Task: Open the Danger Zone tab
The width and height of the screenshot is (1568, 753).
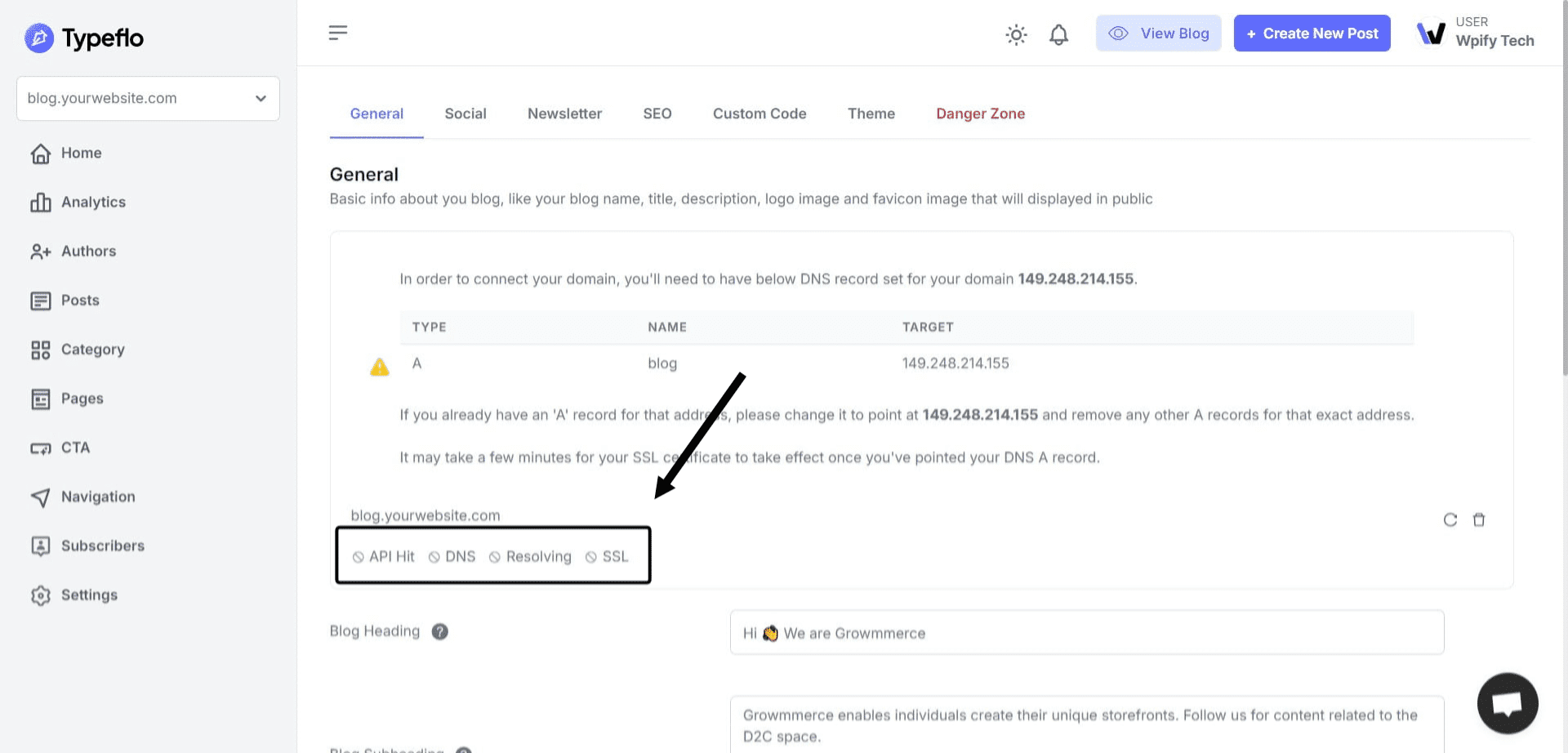Action: coord(980,114)
